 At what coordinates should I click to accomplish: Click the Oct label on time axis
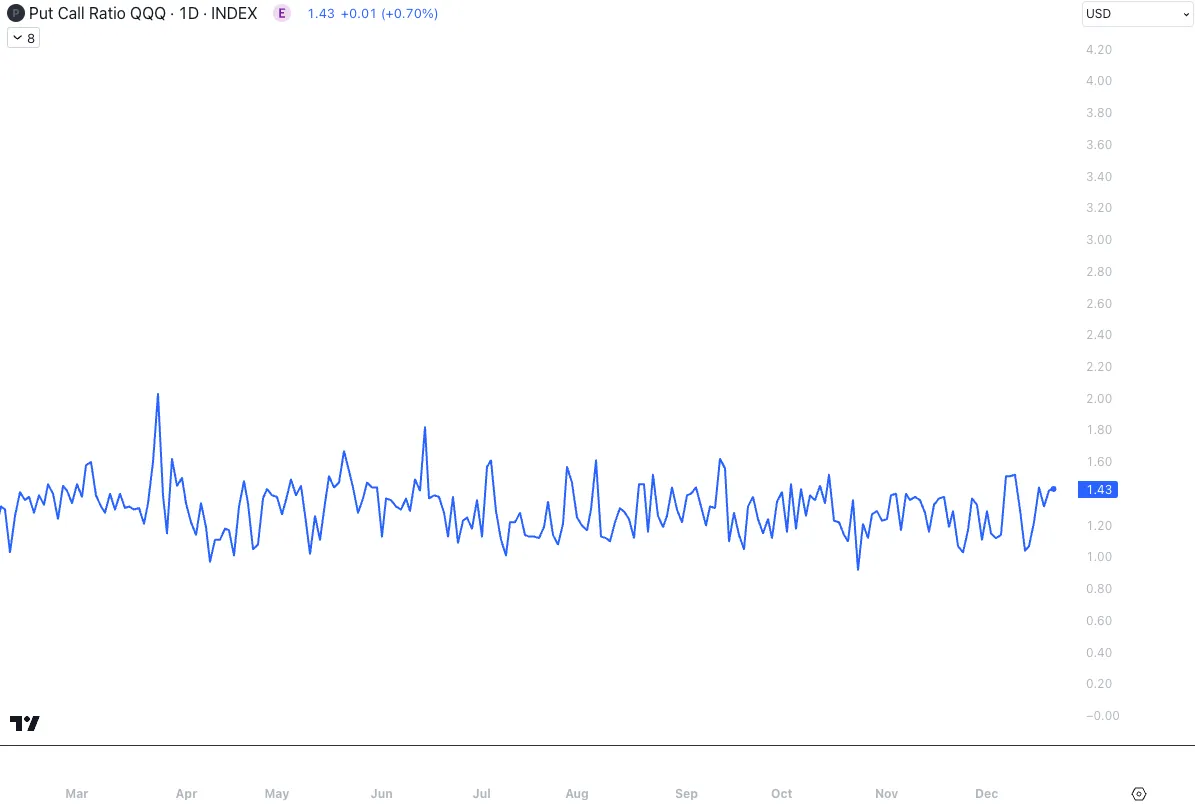pyautogui.click(x=782, y=794)
